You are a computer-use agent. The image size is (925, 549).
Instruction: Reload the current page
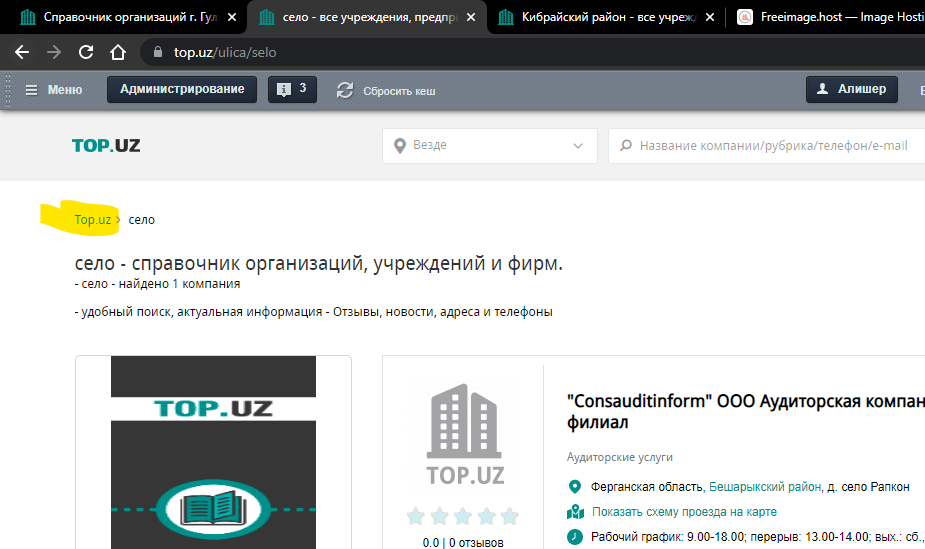pos(86,52)
